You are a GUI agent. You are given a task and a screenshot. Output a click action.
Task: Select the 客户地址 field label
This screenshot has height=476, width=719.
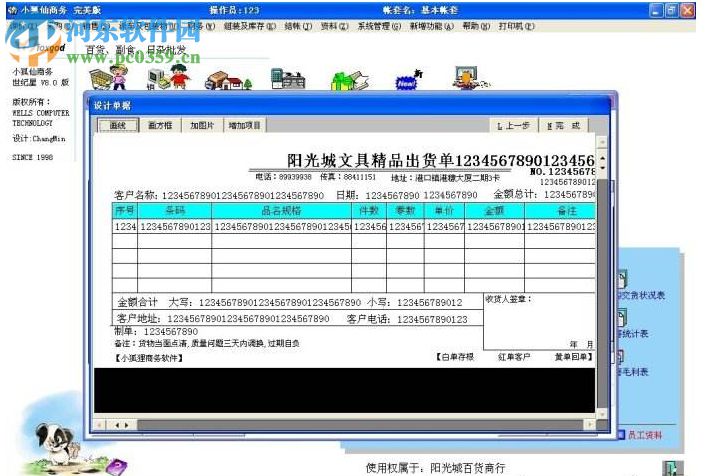click(x=139, y=318)
